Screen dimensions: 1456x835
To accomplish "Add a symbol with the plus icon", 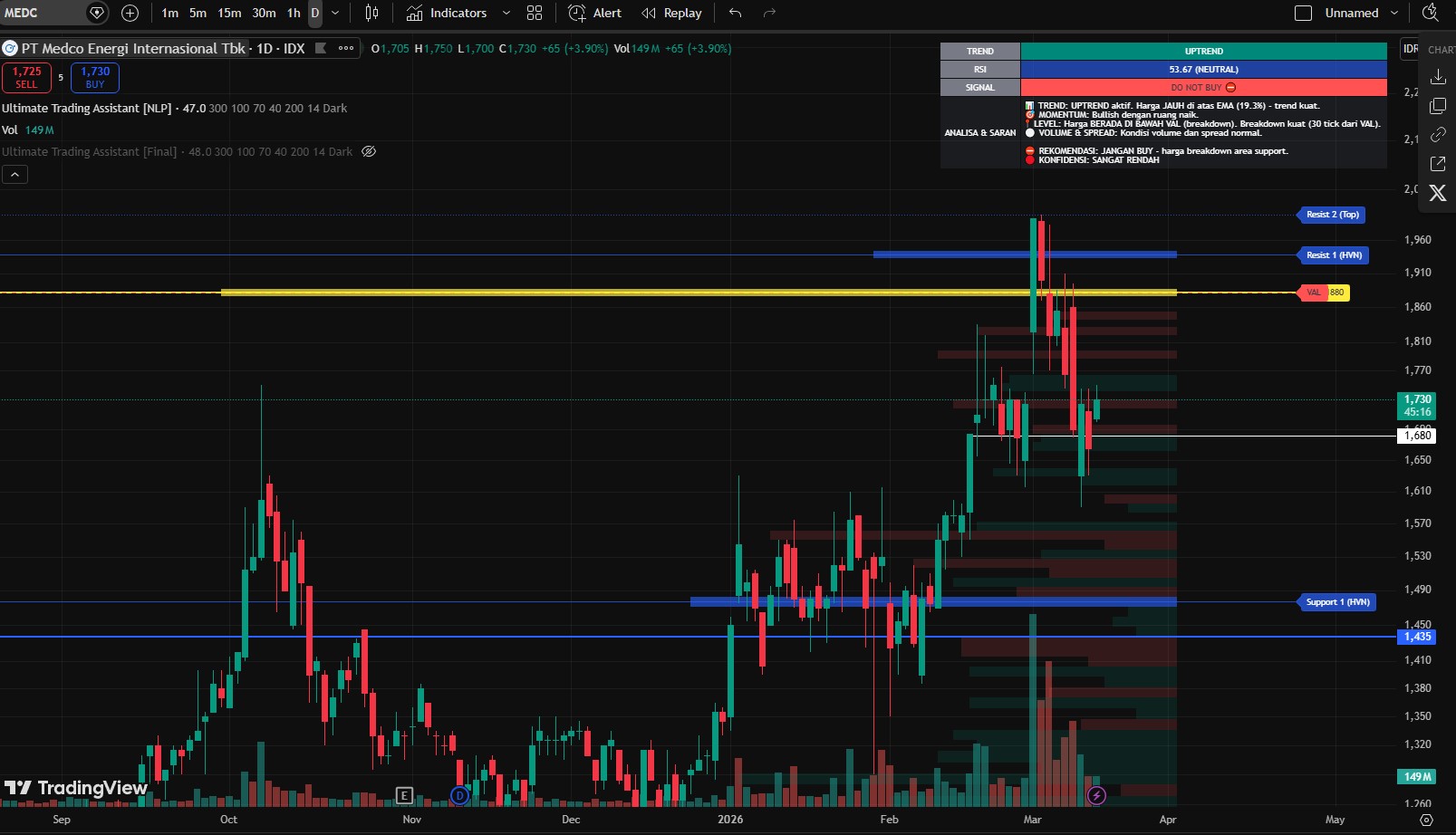I will (x=130, y=13).
